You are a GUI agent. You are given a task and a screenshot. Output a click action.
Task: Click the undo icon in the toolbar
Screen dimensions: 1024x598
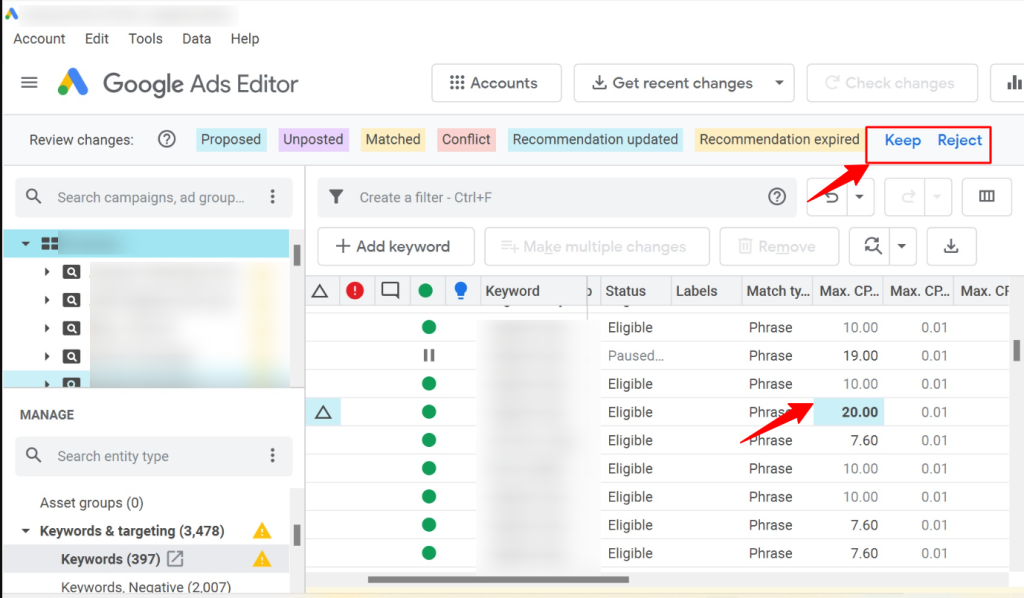pyautogui.click(x=832, y=197)
